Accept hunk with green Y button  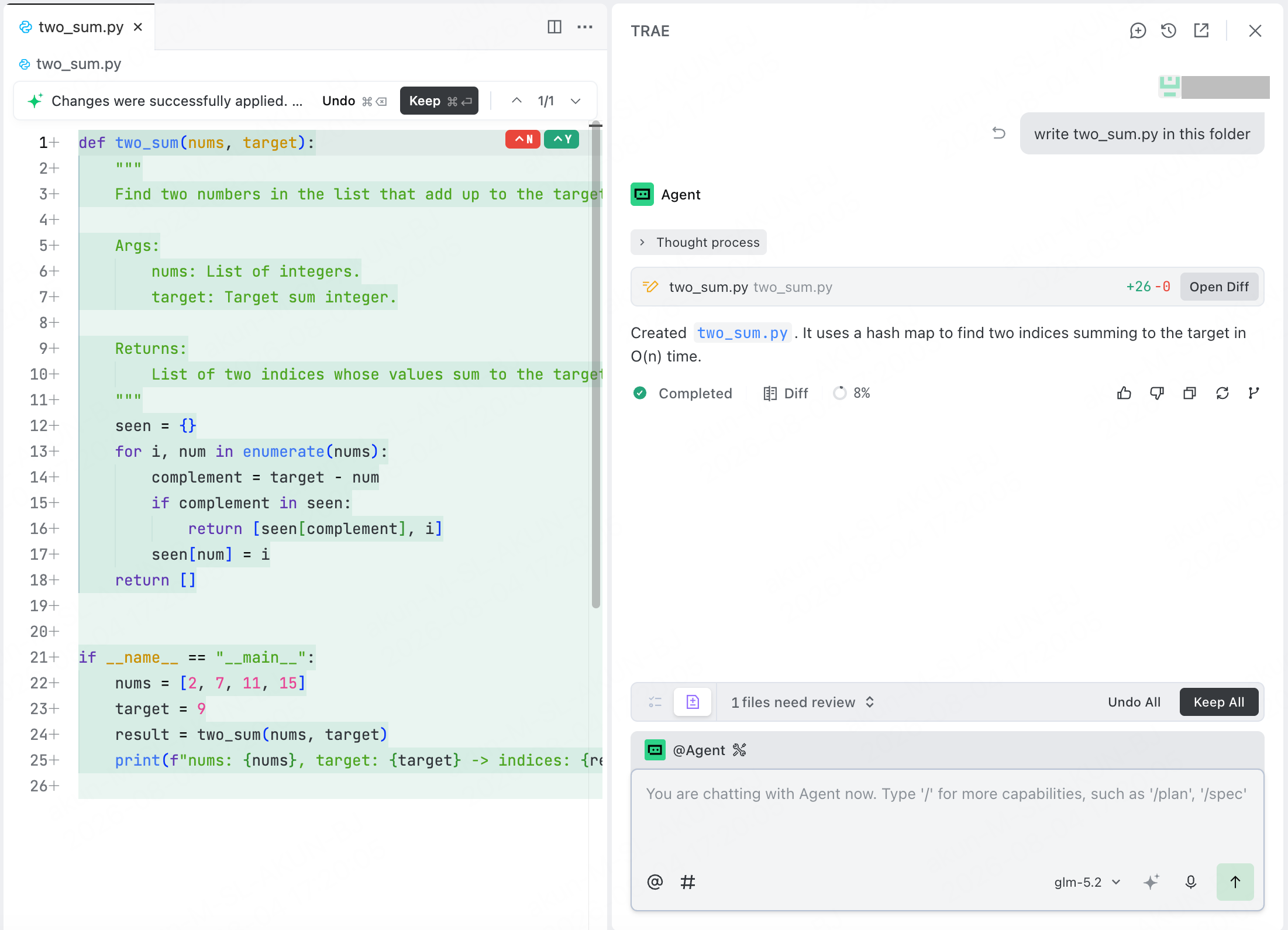562,139
